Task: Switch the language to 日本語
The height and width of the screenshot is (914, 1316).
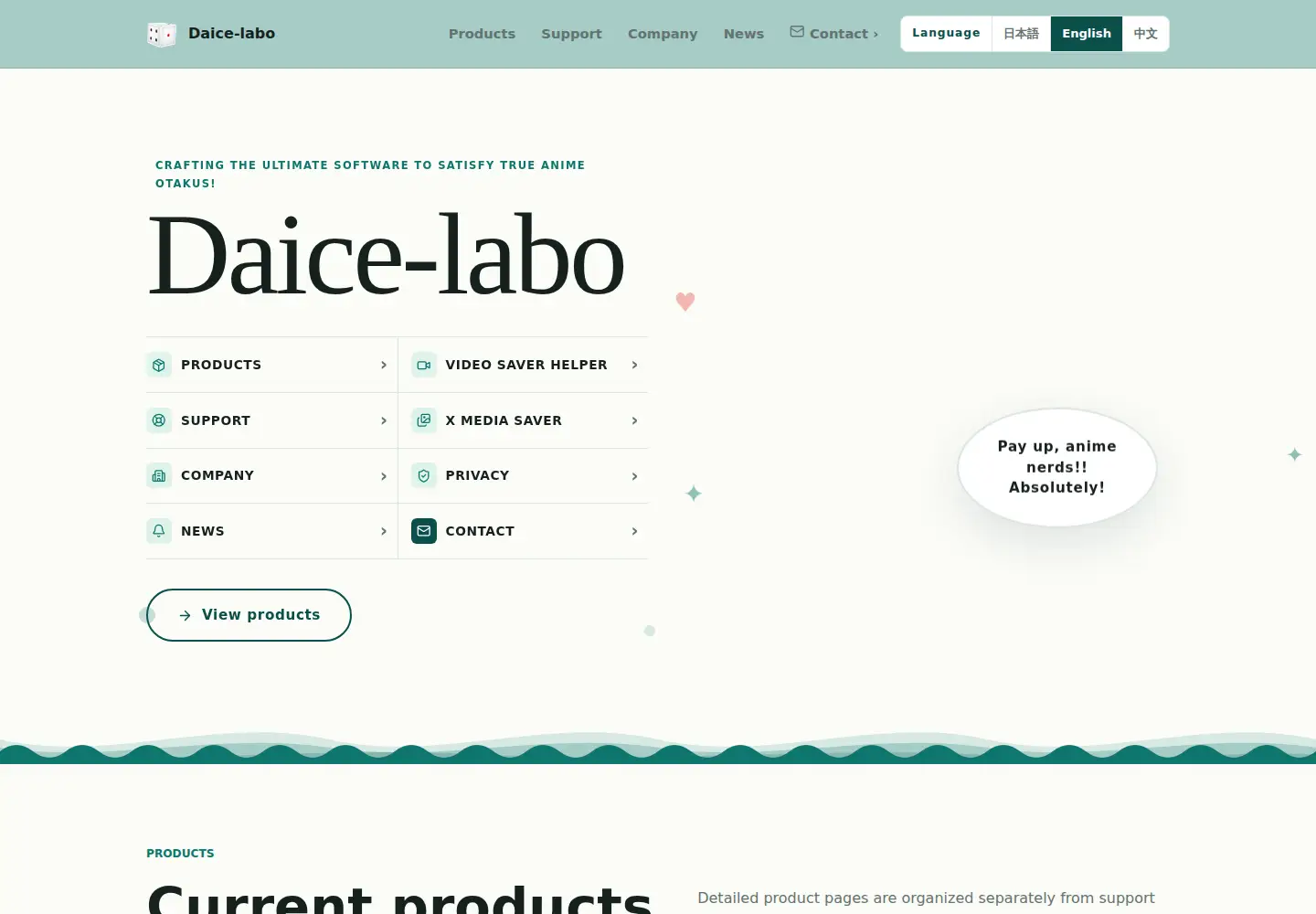Action: coord(1021,34)
